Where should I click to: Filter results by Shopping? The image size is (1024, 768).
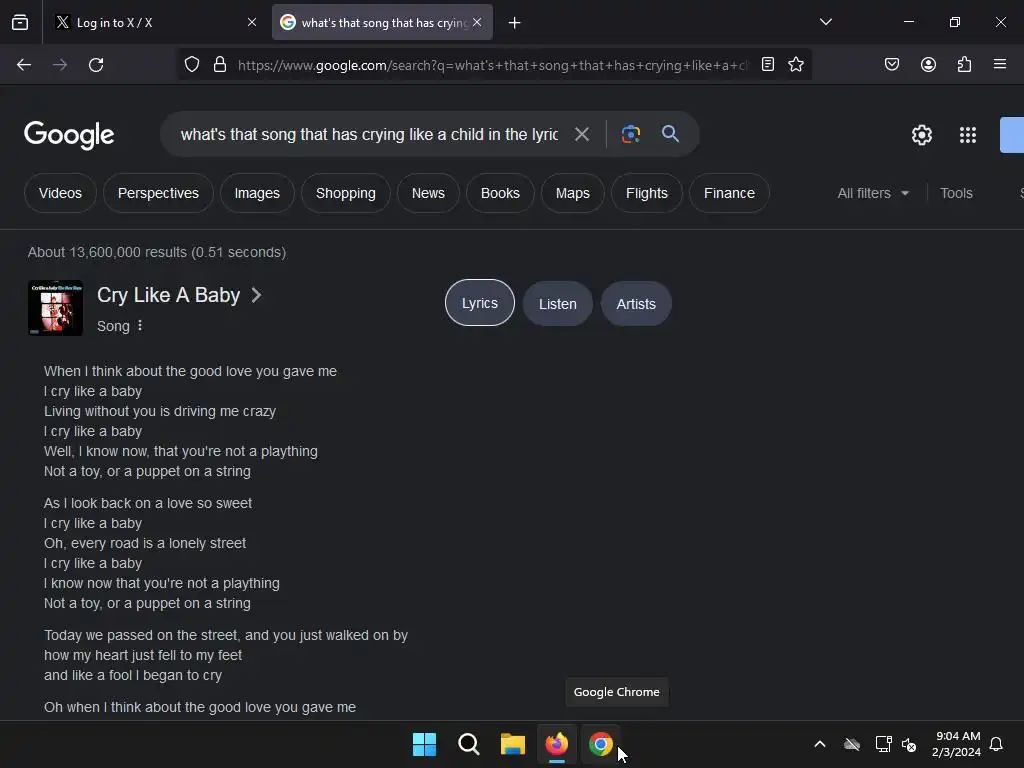pos(345,193)
